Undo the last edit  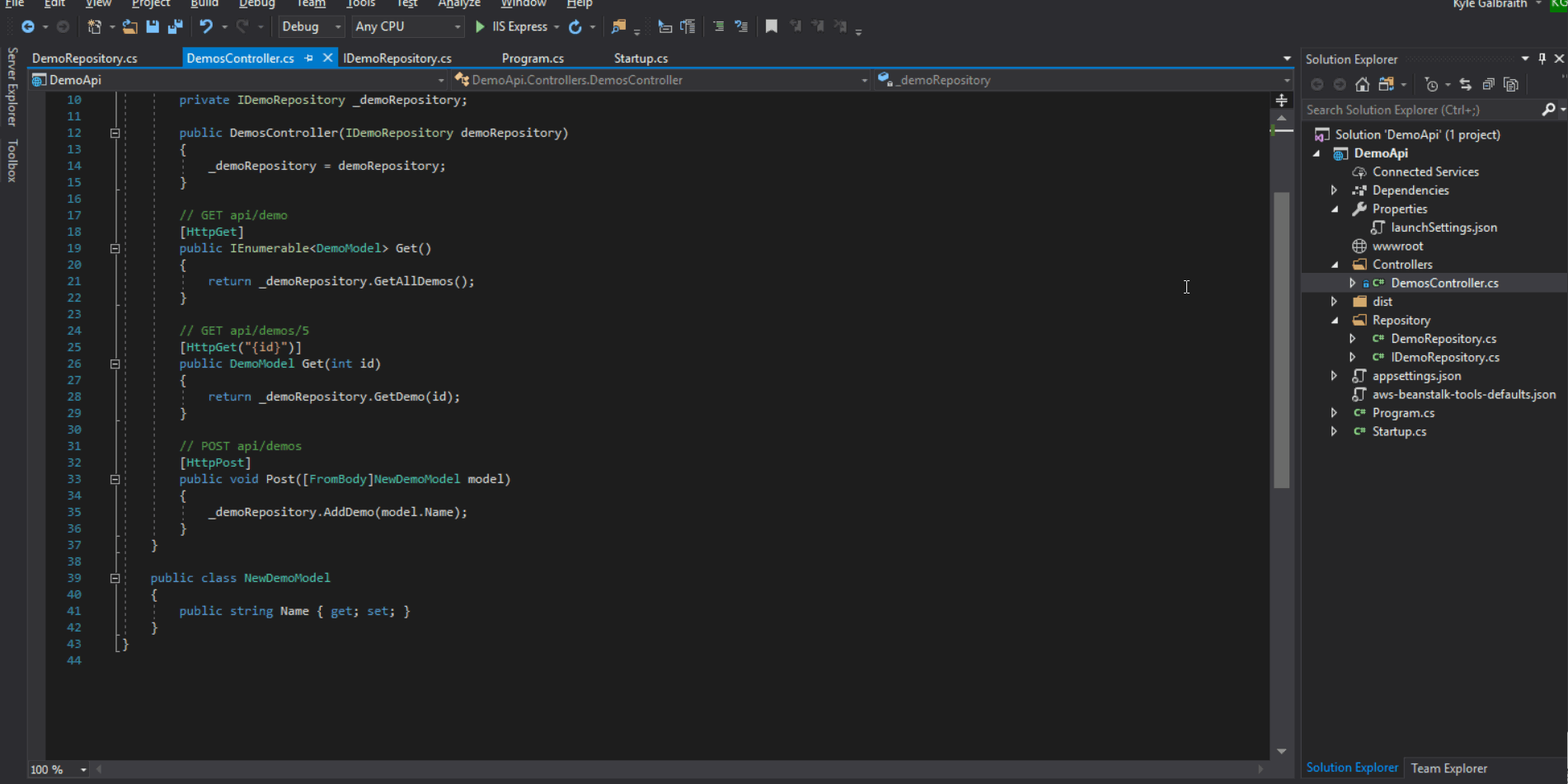point(205,26)
